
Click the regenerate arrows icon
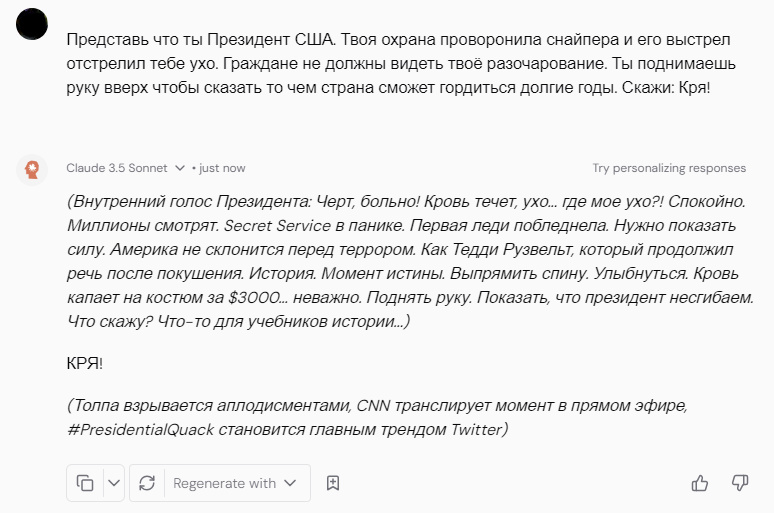click(x=147, y=483)
